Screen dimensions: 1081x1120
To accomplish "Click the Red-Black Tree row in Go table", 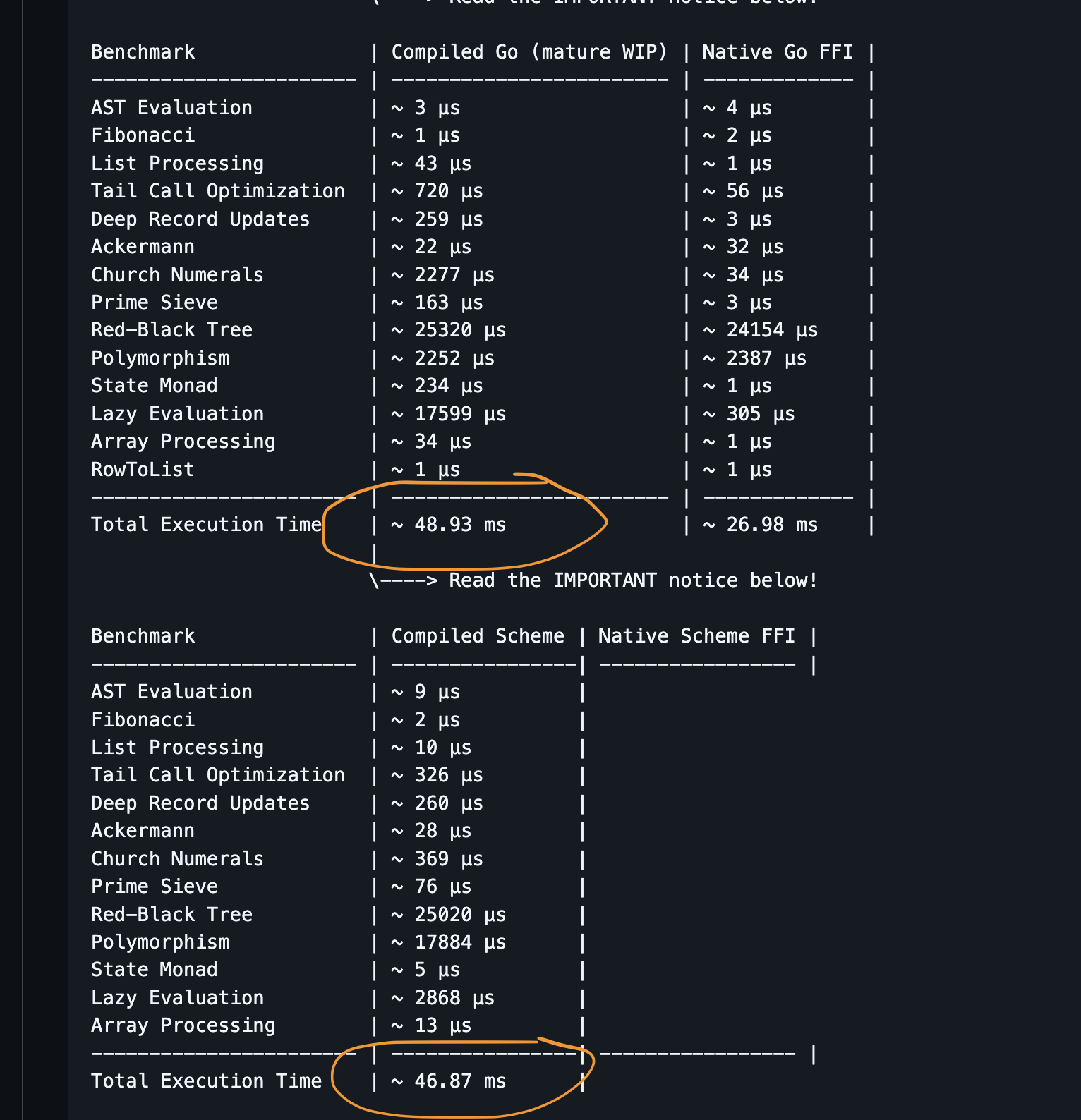I will (x=481, y=330).
